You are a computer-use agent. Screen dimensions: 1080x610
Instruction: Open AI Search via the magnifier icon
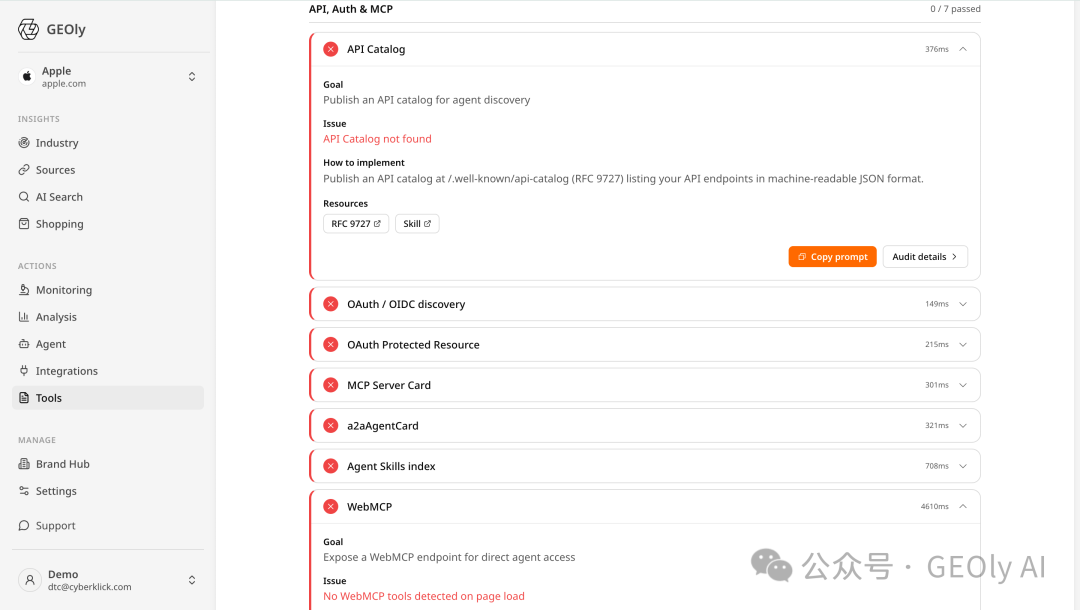pyautogui.click(x=24, y=196)
